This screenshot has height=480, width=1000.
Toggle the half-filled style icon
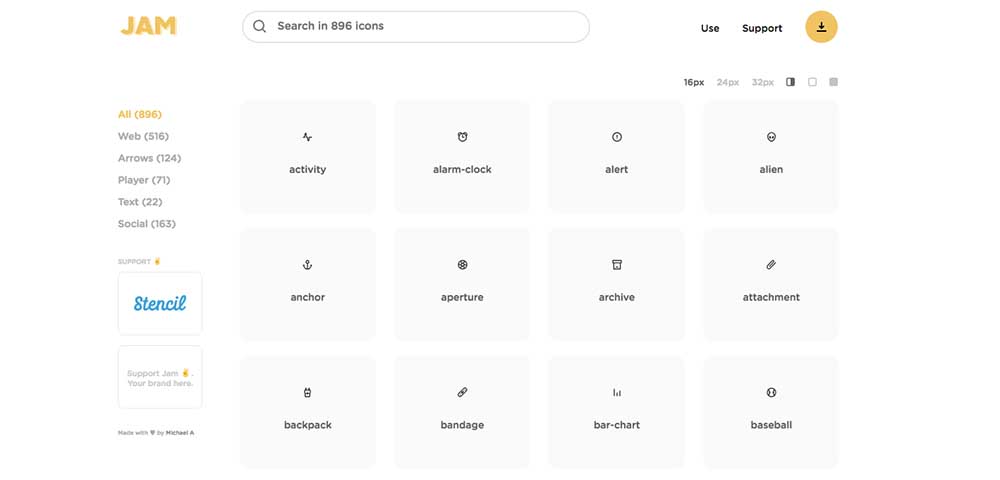(790, 82)
